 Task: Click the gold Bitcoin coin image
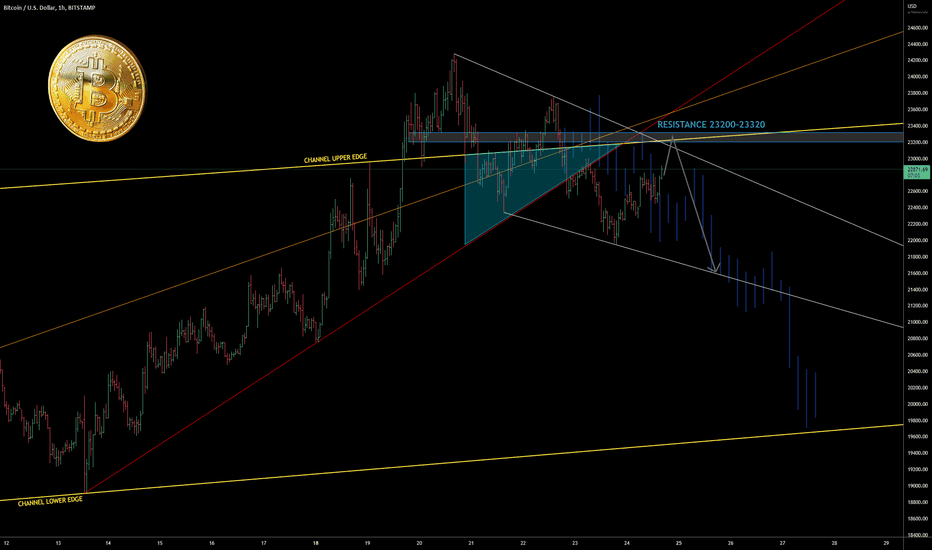pos(96,88)
